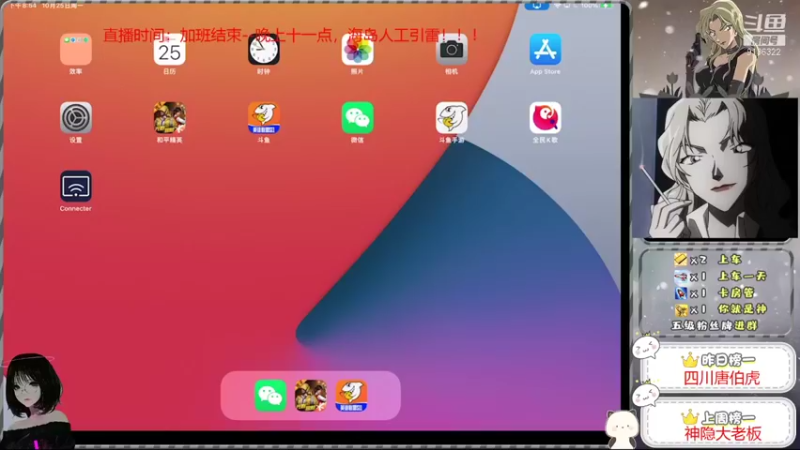The height and width of the screenshot is (450, 800).
Task: Open the Calendar app showing 25
Action: click(169, 49)
